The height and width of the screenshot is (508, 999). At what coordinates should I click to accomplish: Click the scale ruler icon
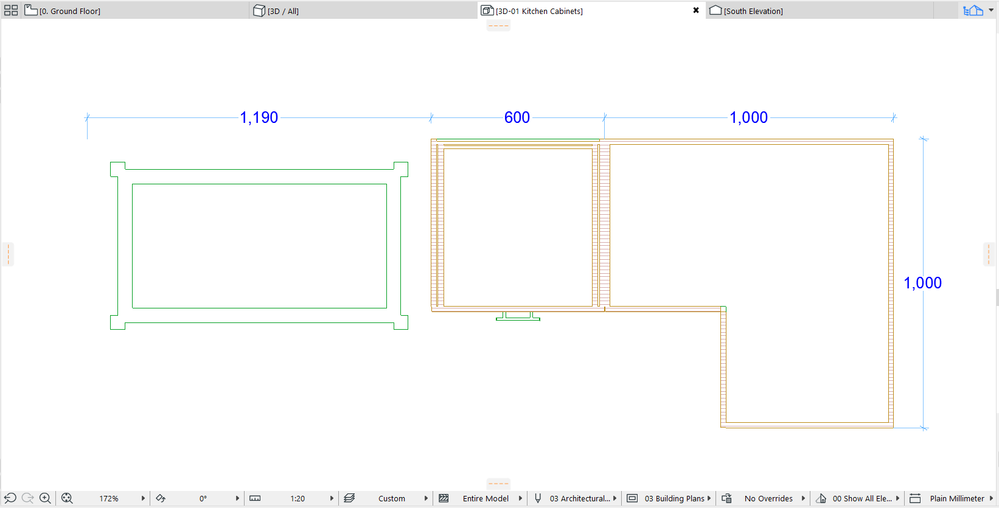click(255, 498)
